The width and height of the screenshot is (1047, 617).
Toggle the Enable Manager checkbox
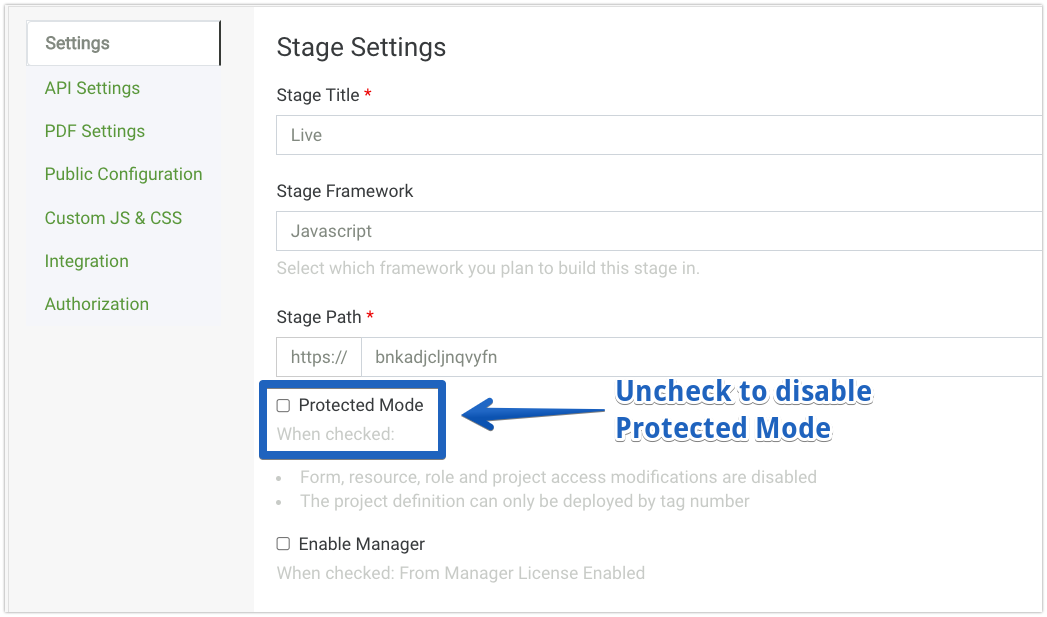tap(283, 544)
